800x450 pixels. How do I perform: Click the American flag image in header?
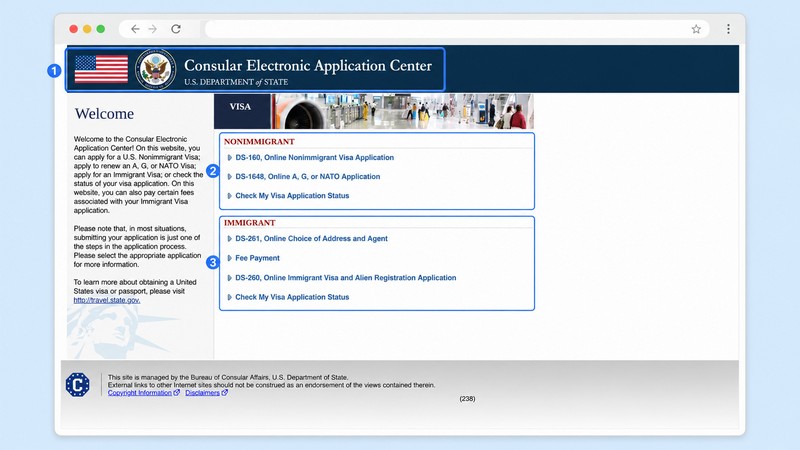point(101,69)
